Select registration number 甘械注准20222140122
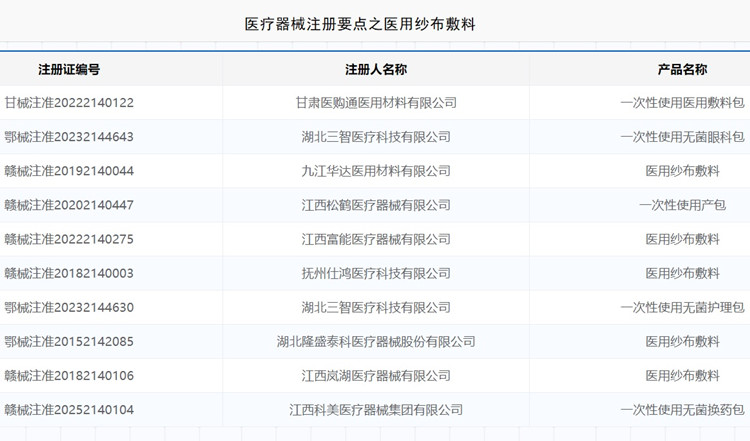Viewport: 750px width, 441px height. [69, 103]
